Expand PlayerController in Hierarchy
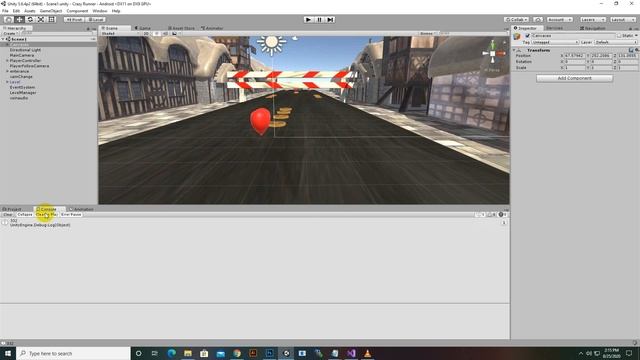This screenshot has height=360, width=640. [x=7, y=60]
